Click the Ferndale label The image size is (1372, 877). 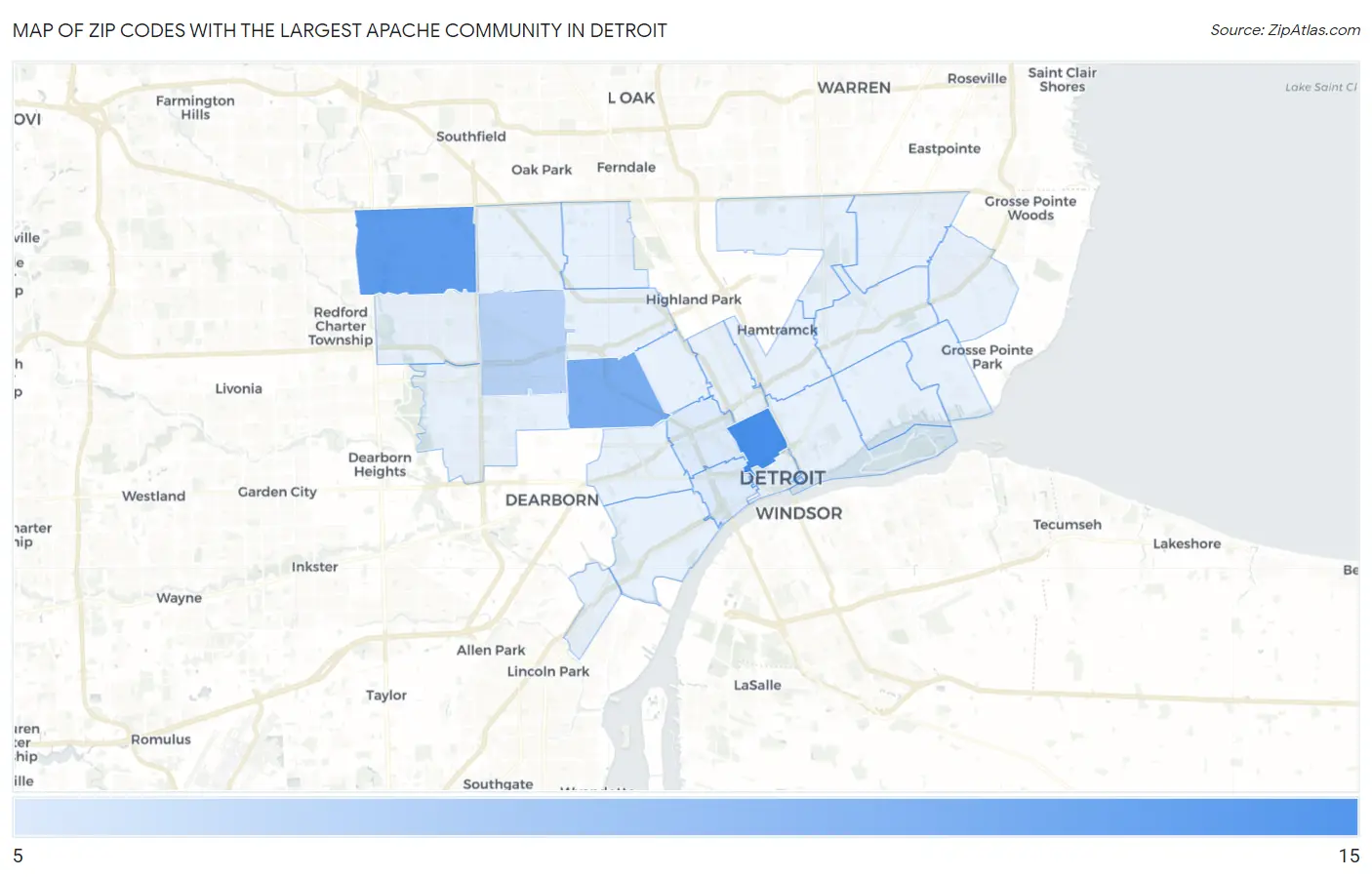point(625,167)
